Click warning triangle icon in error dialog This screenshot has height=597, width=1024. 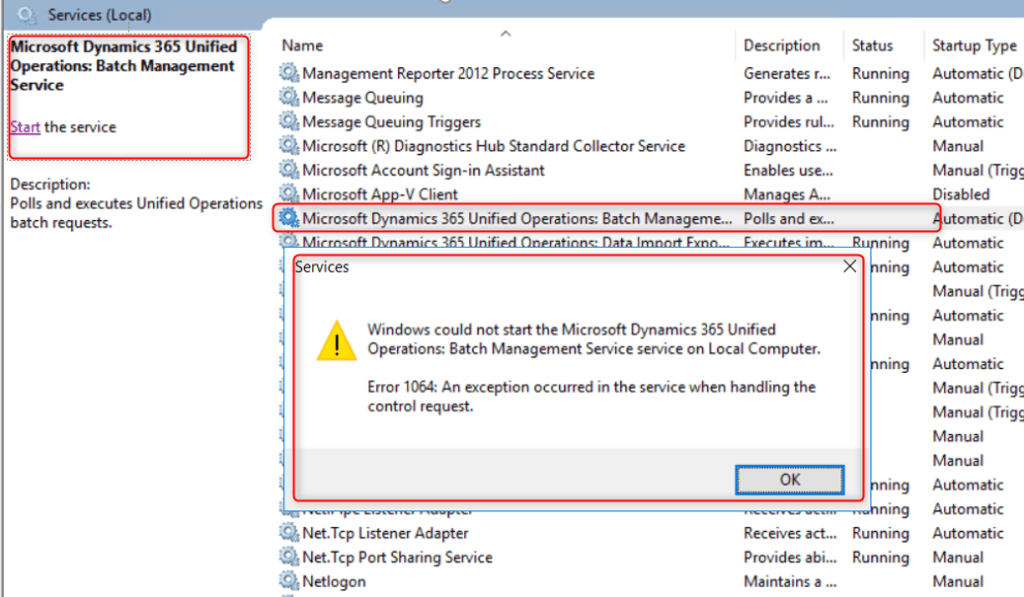click(336, 341)
